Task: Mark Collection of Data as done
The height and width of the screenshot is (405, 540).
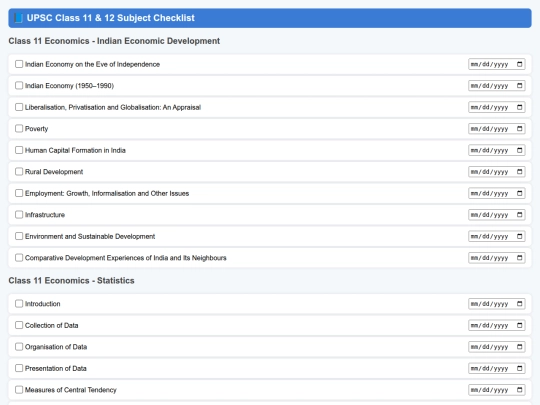Action: coord(19,325)
